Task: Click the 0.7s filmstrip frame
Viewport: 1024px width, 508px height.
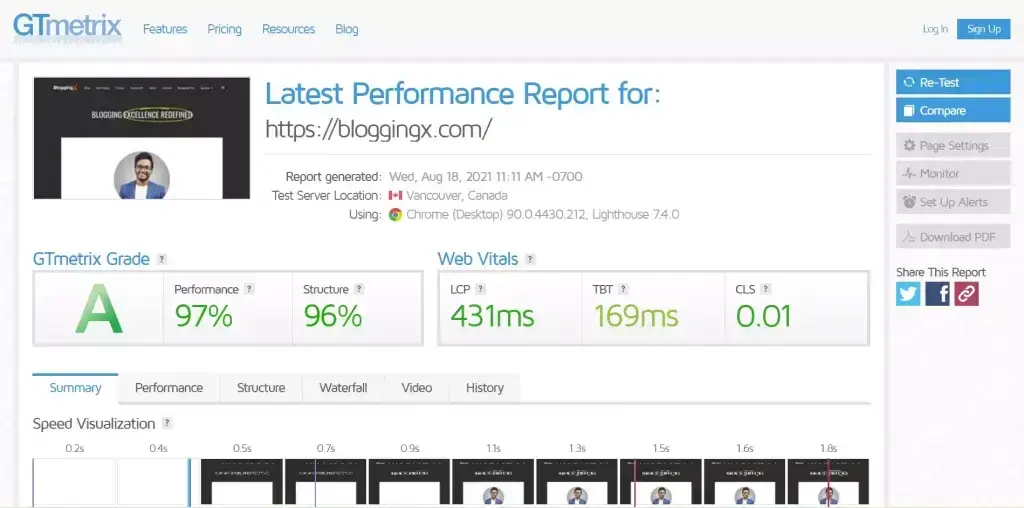Action: pos(326,482)
